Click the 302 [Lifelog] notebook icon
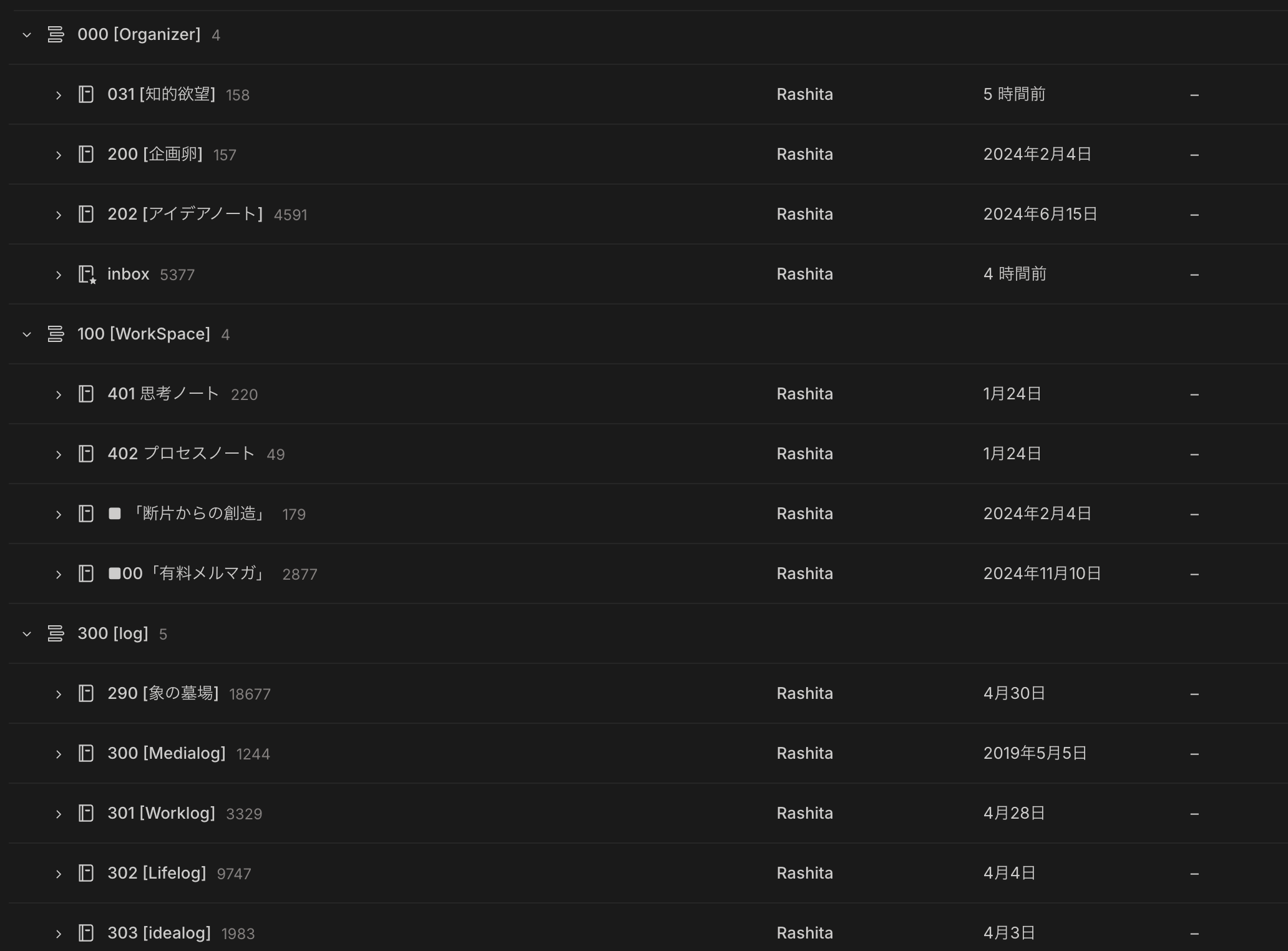Image resolution: width=1288 pixels, height=951 pixels. [x=86, y=873]
